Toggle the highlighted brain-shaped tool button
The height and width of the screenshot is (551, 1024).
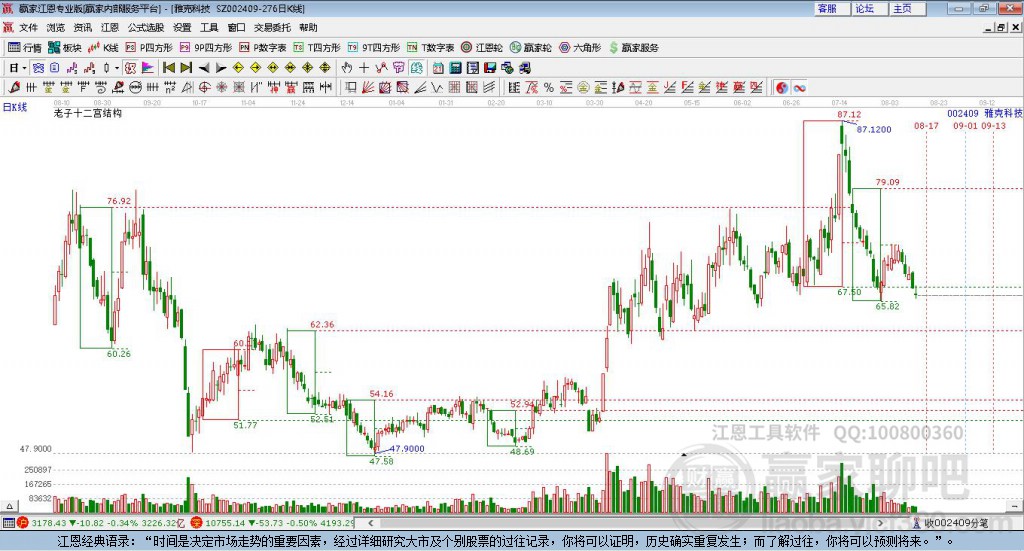(416, 68)
